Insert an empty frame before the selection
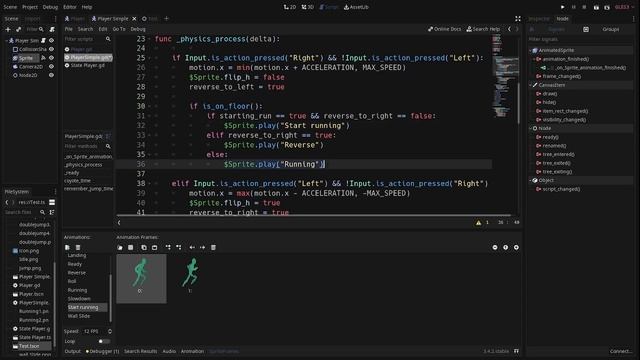 tap(168, 247)
